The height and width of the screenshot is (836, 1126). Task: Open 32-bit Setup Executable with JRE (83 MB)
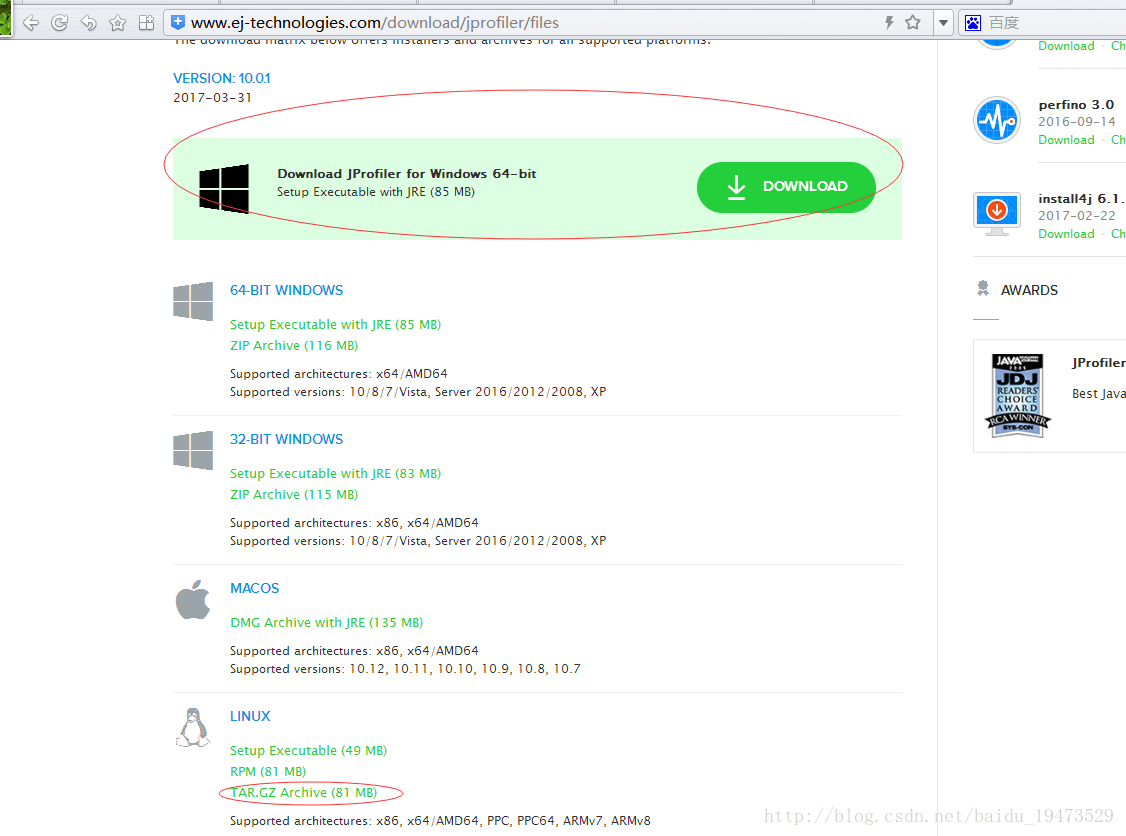pos(335,474)
